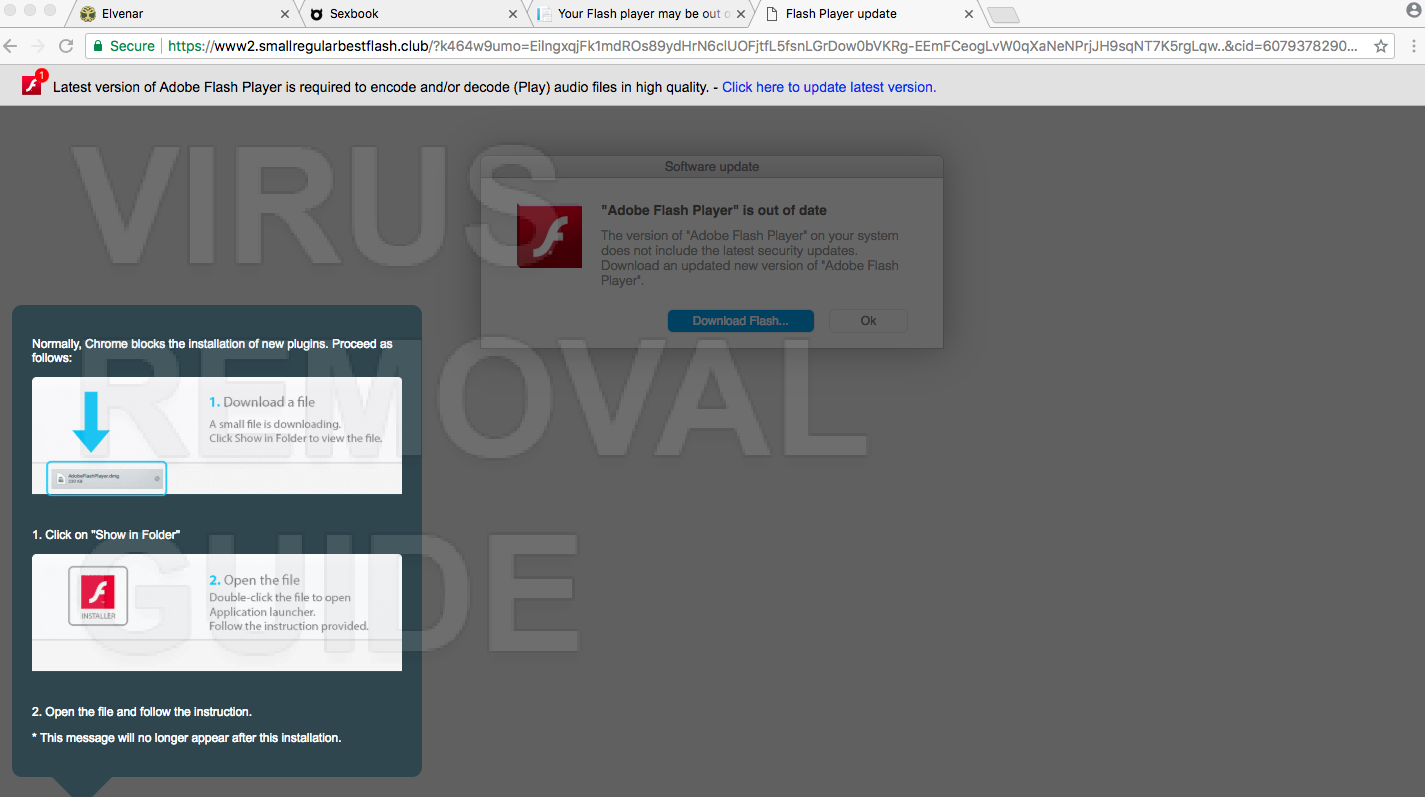Click the Download Flash... button
1425x797 pixels.
point(741,321)
